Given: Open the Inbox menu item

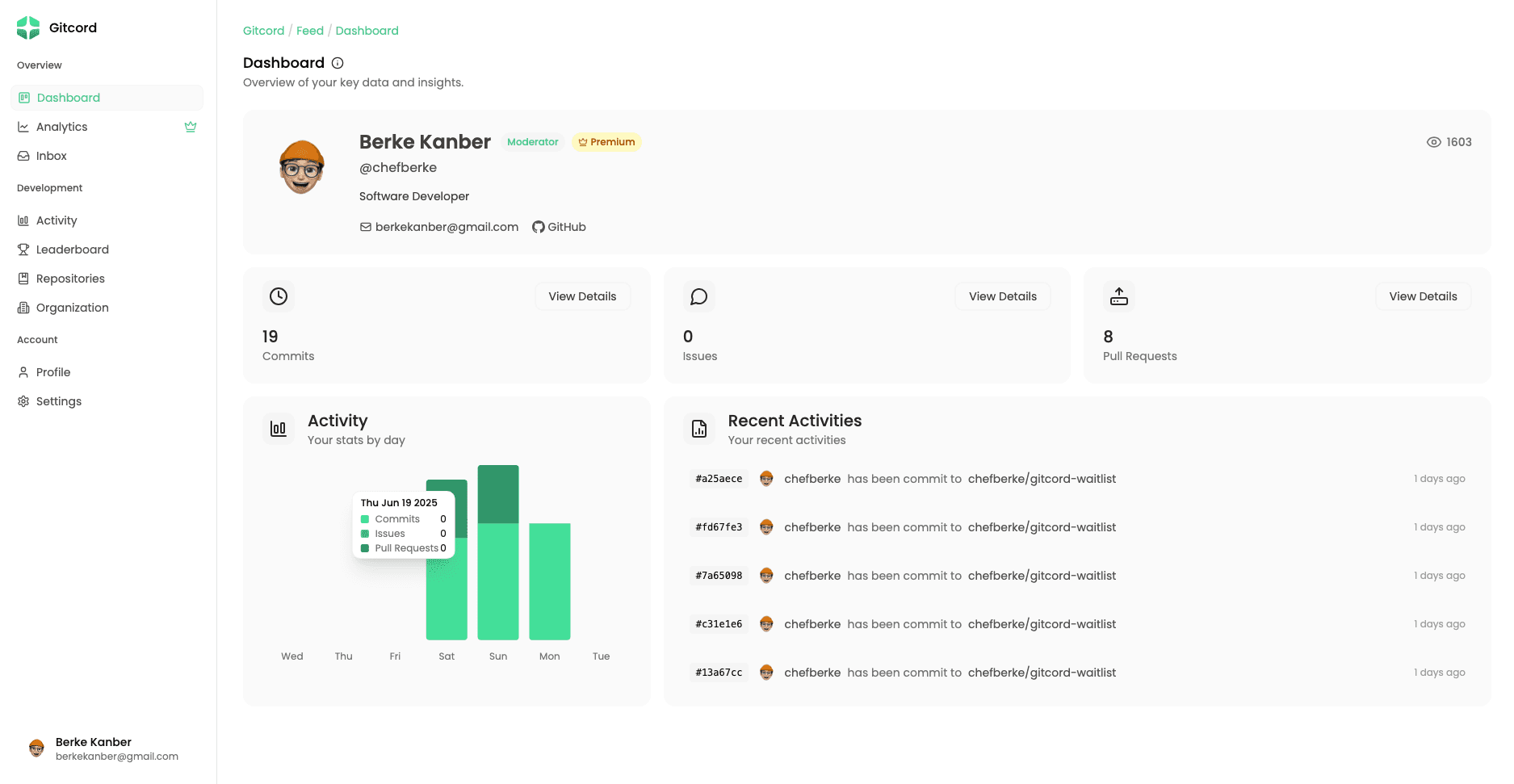Looking at the screenshot, I should point(51,156).
